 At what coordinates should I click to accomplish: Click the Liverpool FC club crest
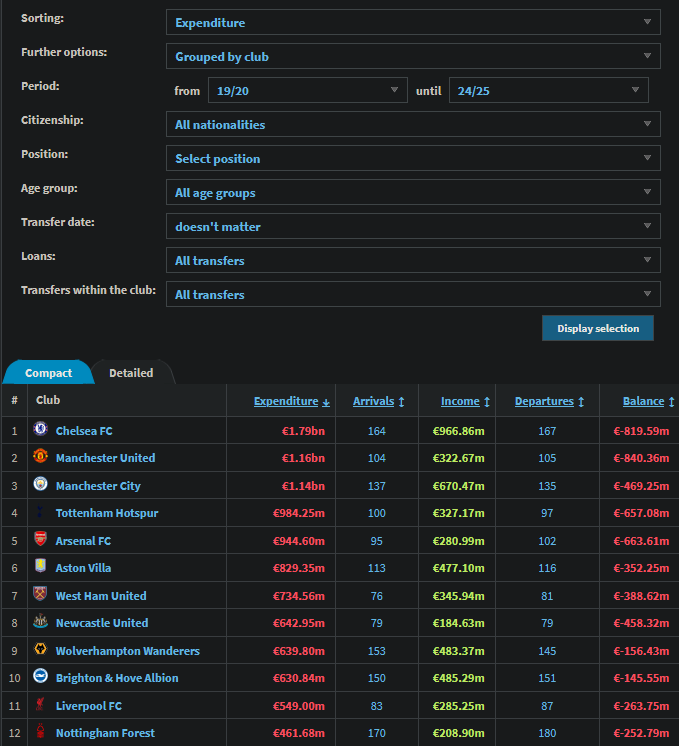point(40,704)
